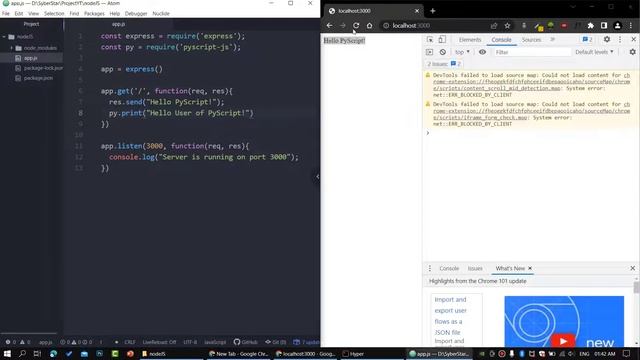The width and height of the screenshot is (640, 360).
Task: Go to Chrome home page icon
Action: click(x=369, y=25)
